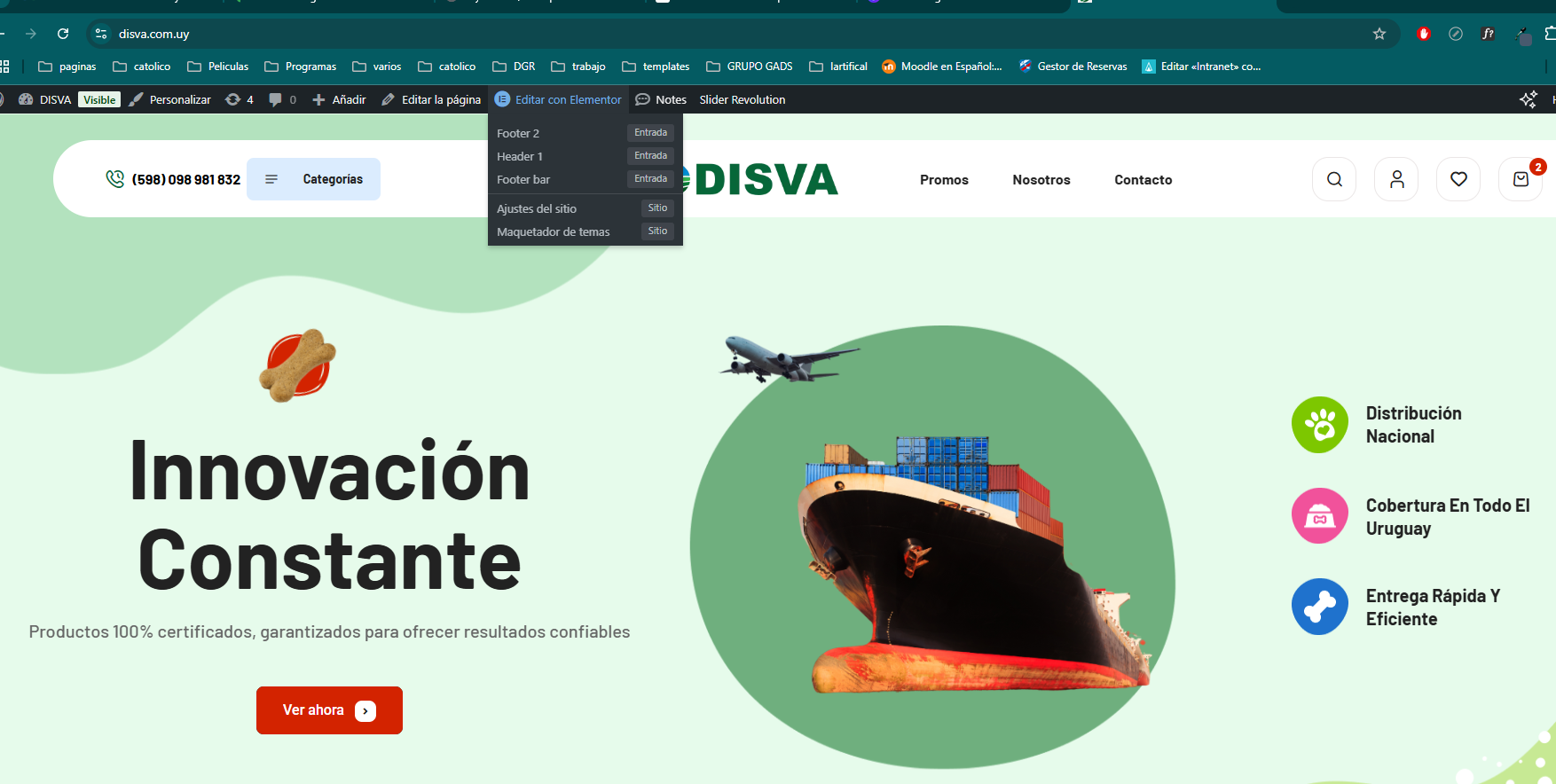
Task: Click the updates counter showing 4
Action: point(240,99)
